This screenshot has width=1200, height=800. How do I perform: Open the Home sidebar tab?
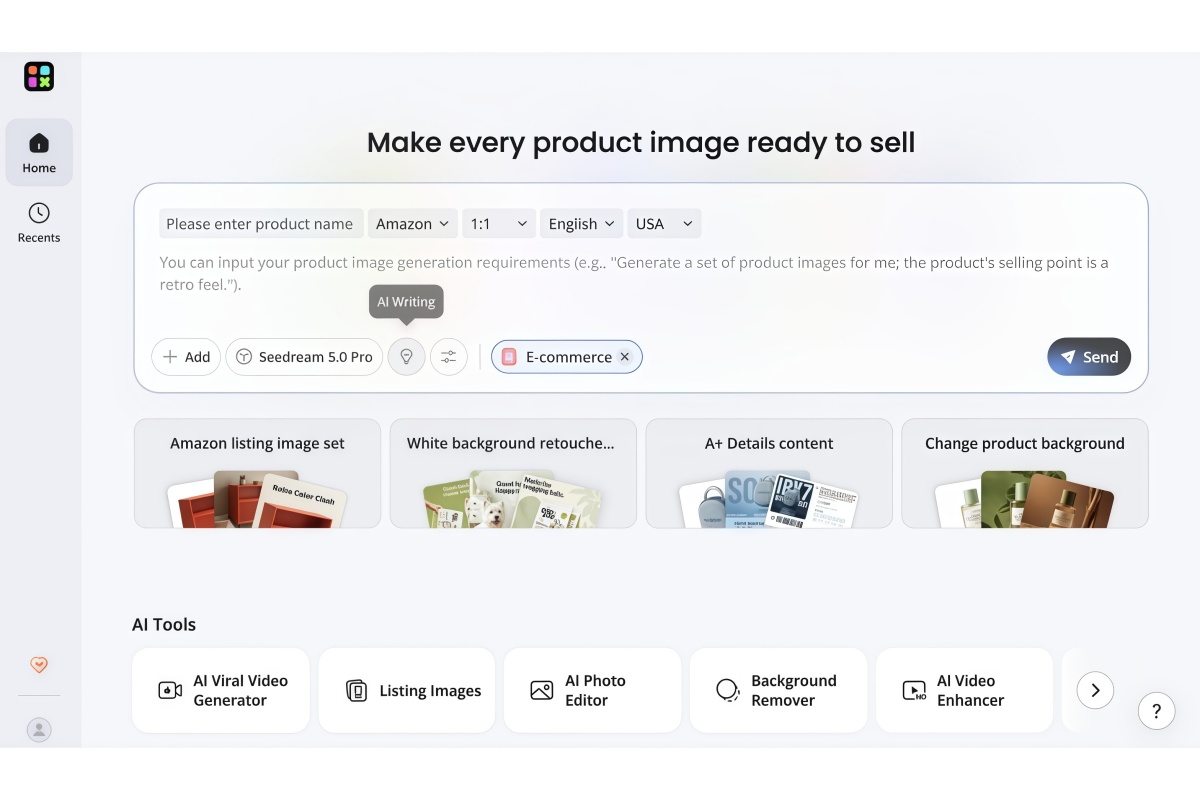click(39, 152)
